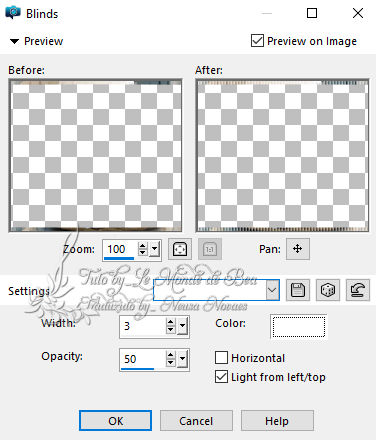Click the Save preset floppy disk icon
Image resolution: width=376 pixels, height=440 pixels.
298,290
